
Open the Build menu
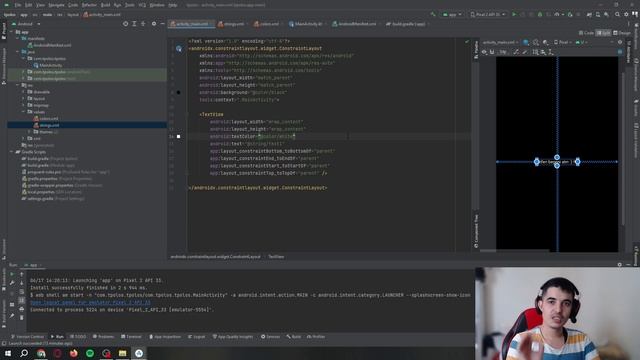tap(105, 5)
